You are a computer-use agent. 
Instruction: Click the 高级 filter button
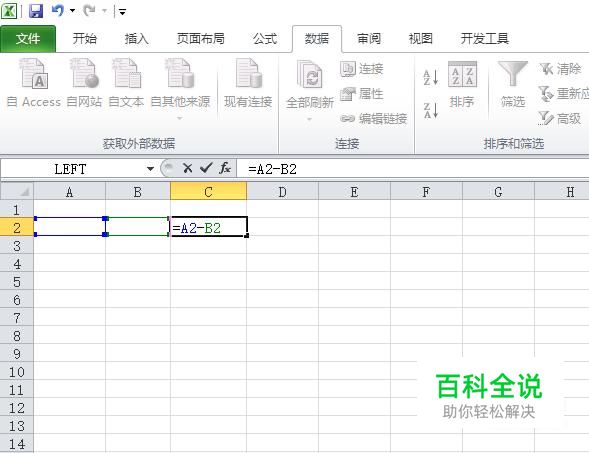tap(560, 119)
